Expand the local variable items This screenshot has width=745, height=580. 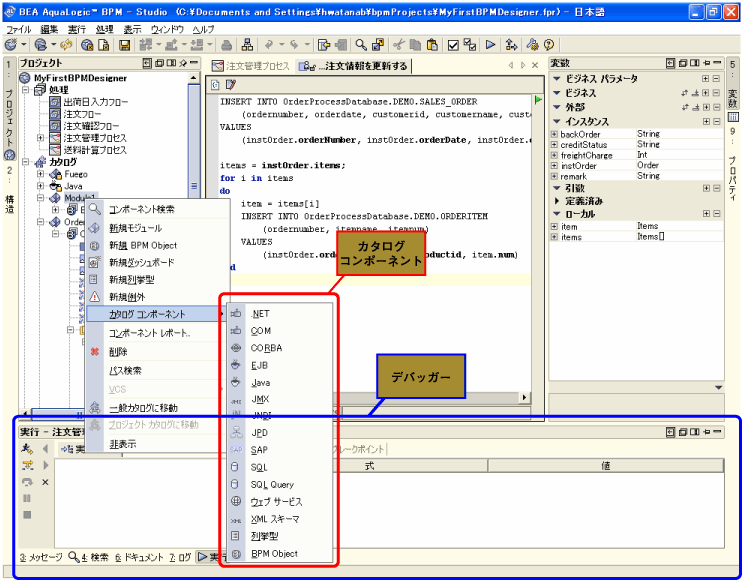tap(554, 237)
